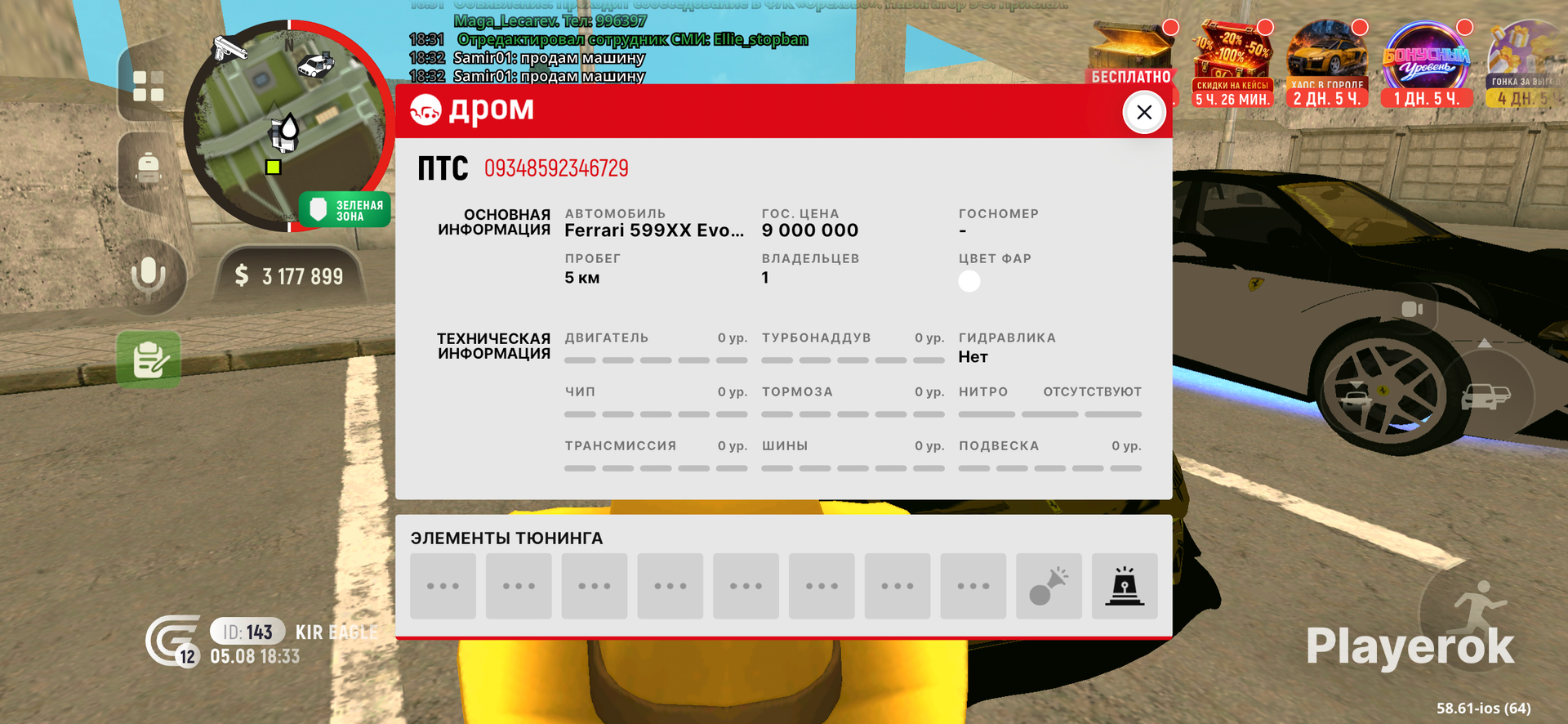This screenshot has height=724, width=1568.
Task: Open the free case chest
Action: point(1131,56)
